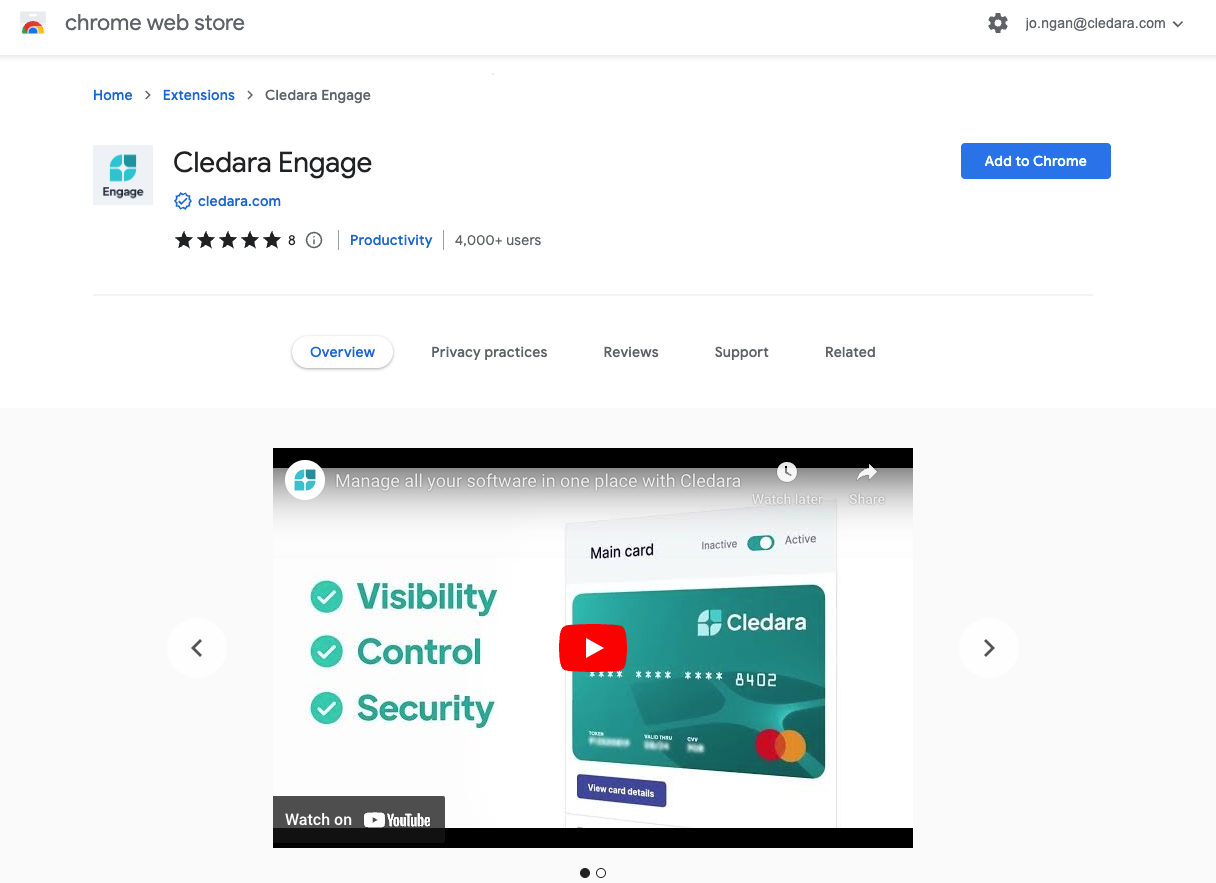This screenshot has width=1216, height=883.
Task: Go to Home breadcrumb link
Action: coord(113,95)
